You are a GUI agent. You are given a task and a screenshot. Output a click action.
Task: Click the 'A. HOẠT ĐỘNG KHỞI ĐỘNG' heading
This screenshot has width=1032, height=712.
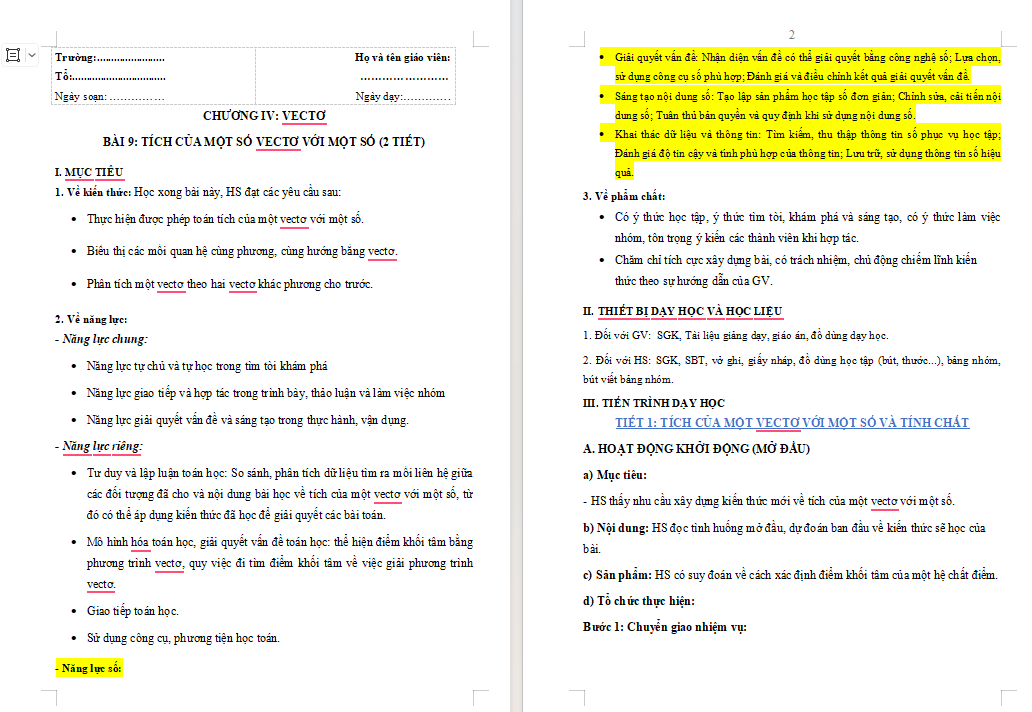(x=696, y=449)
